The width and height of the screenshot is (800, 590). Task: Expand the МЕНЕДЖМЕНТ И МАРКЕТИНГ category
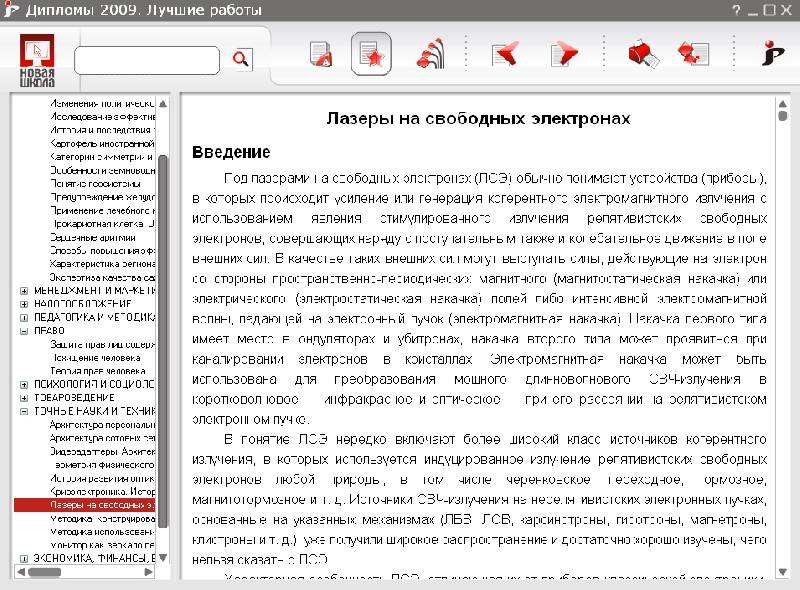click(x=23, y=291)
